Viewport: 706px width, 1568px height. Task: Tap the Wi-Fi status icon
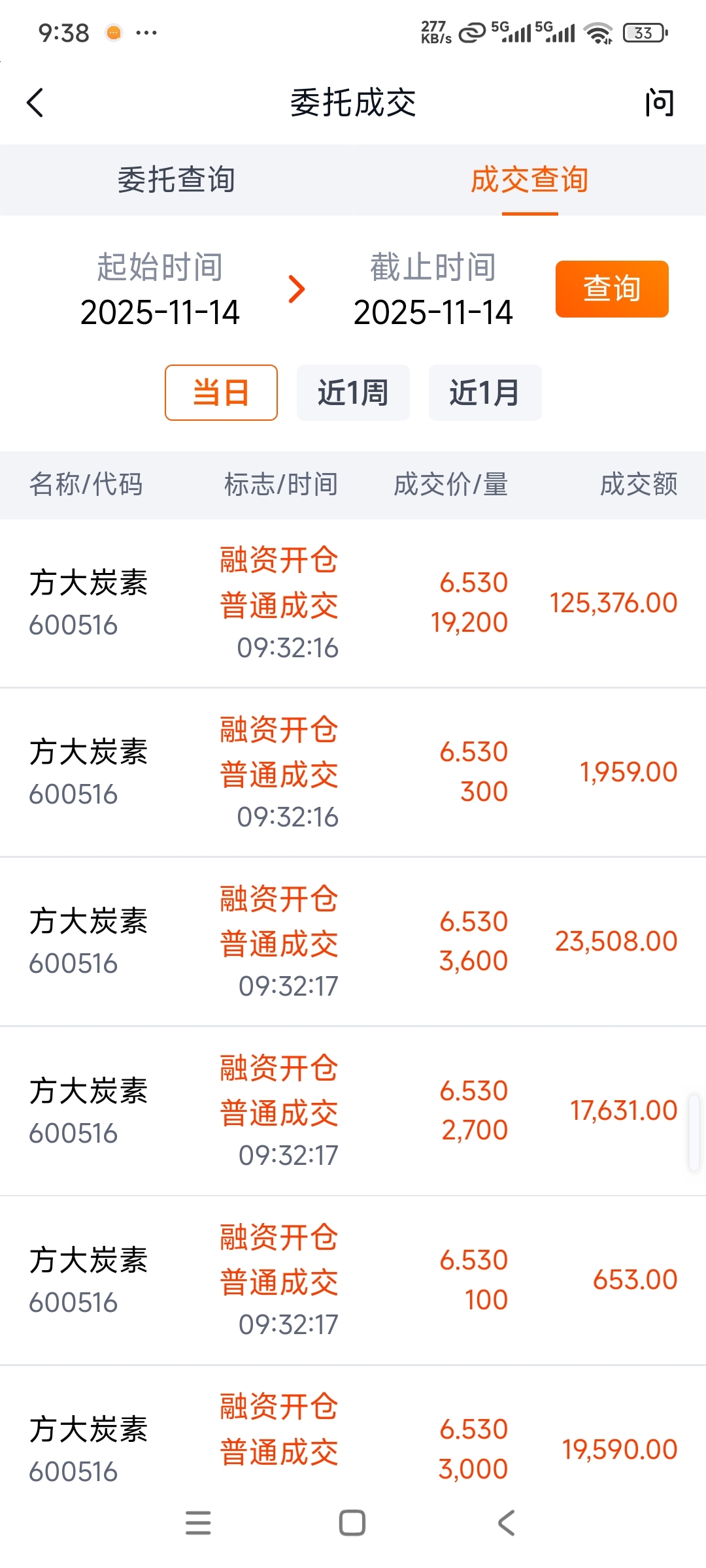[598, 33]
